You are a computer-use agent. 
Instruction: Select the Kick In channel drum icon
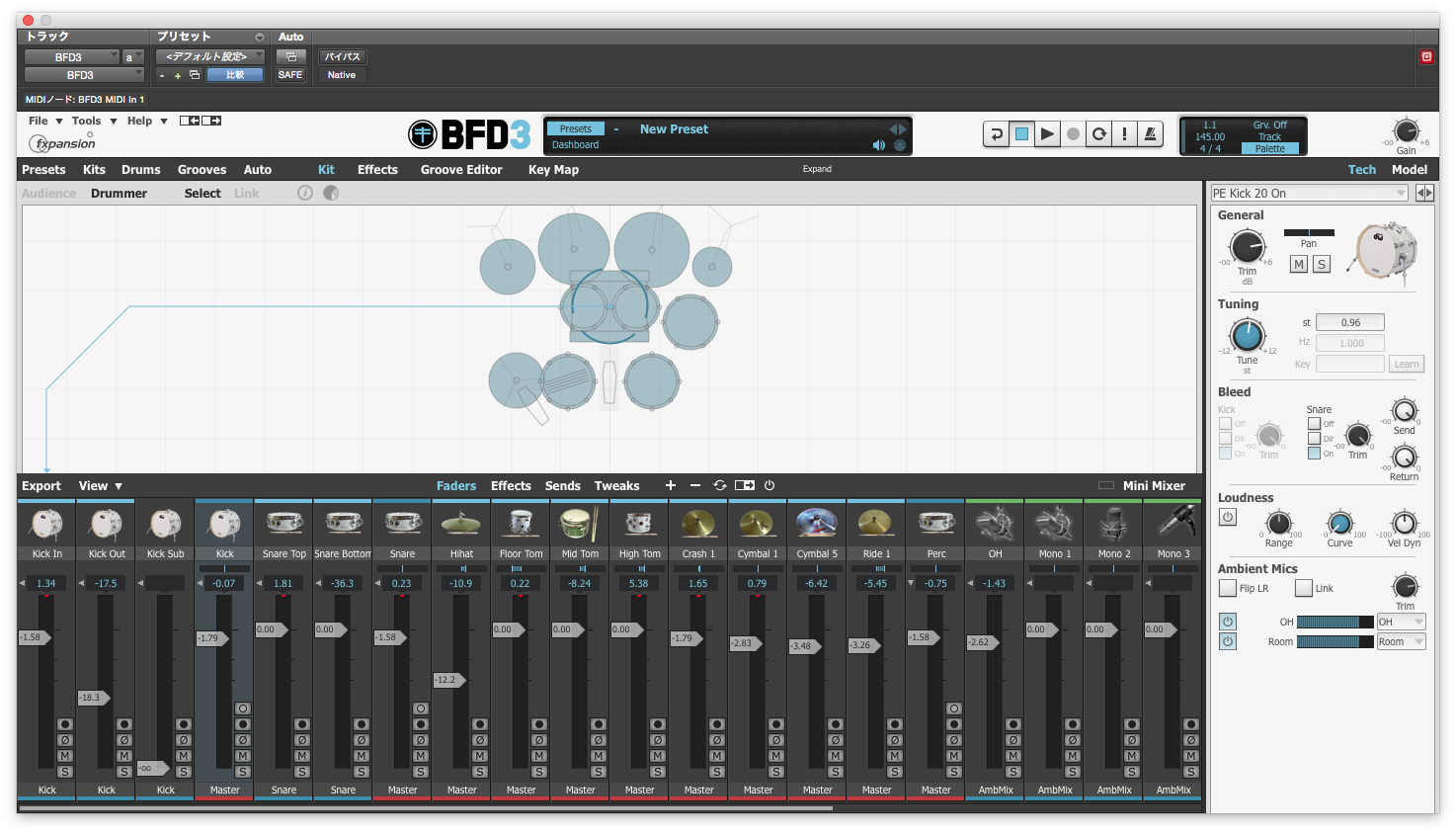tap(46, 524)
